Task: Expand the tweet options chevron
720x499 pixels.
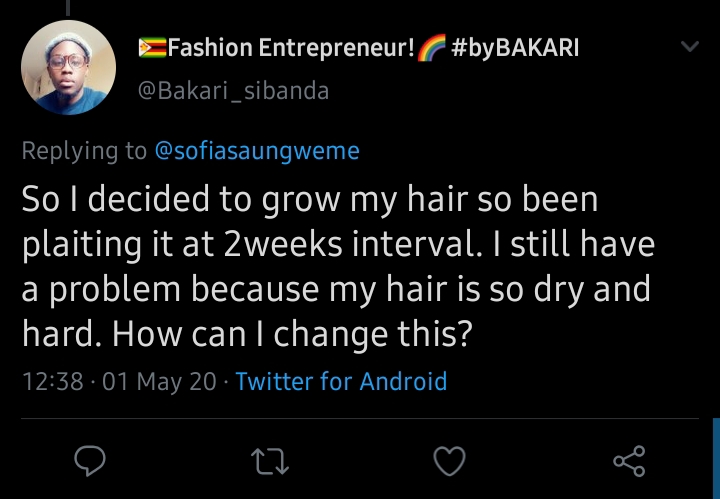Action: [x=690, y=47]
